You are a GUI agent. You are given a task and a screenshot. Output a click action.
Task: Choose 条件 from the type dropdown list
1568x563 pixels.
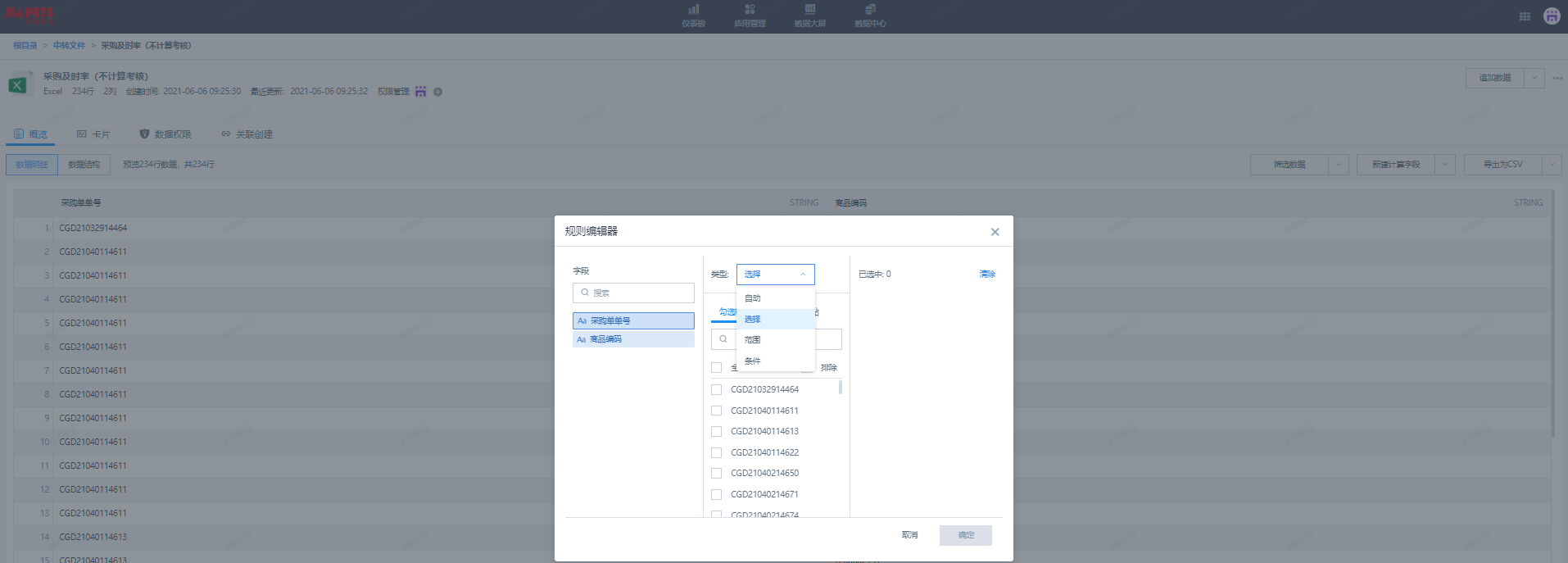point(776,361)
